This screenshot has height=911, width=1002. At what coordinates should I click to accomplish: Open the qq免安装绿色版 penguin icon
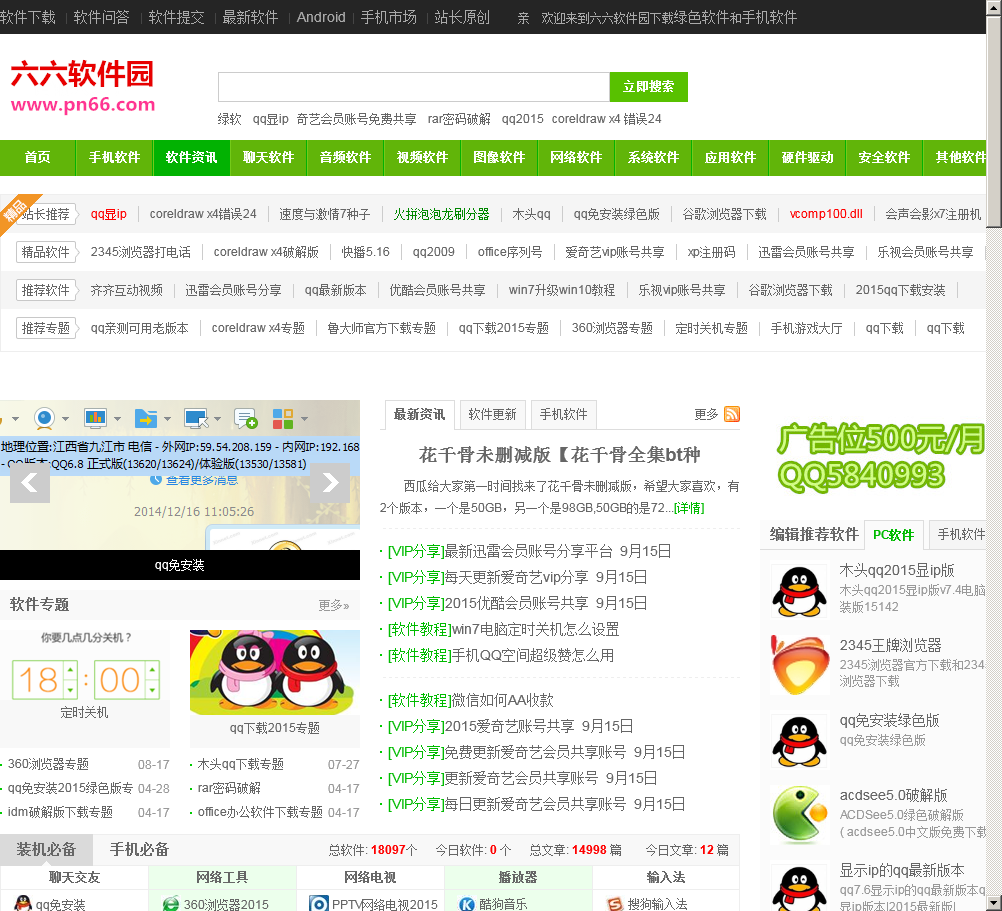pos(799,741)
